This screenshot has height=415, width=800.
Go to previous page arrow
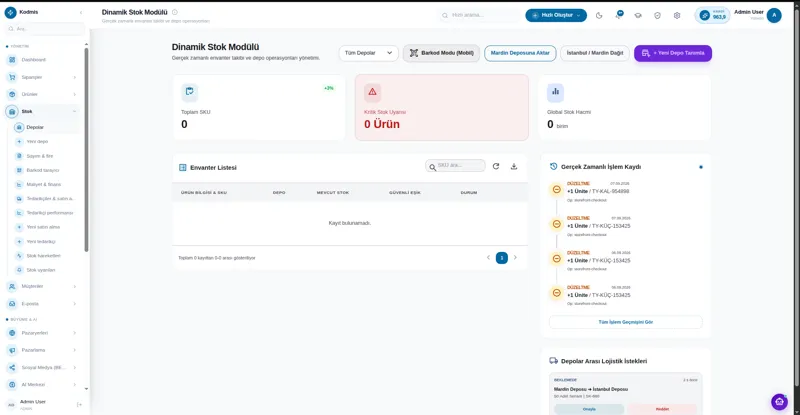point(488,258)
